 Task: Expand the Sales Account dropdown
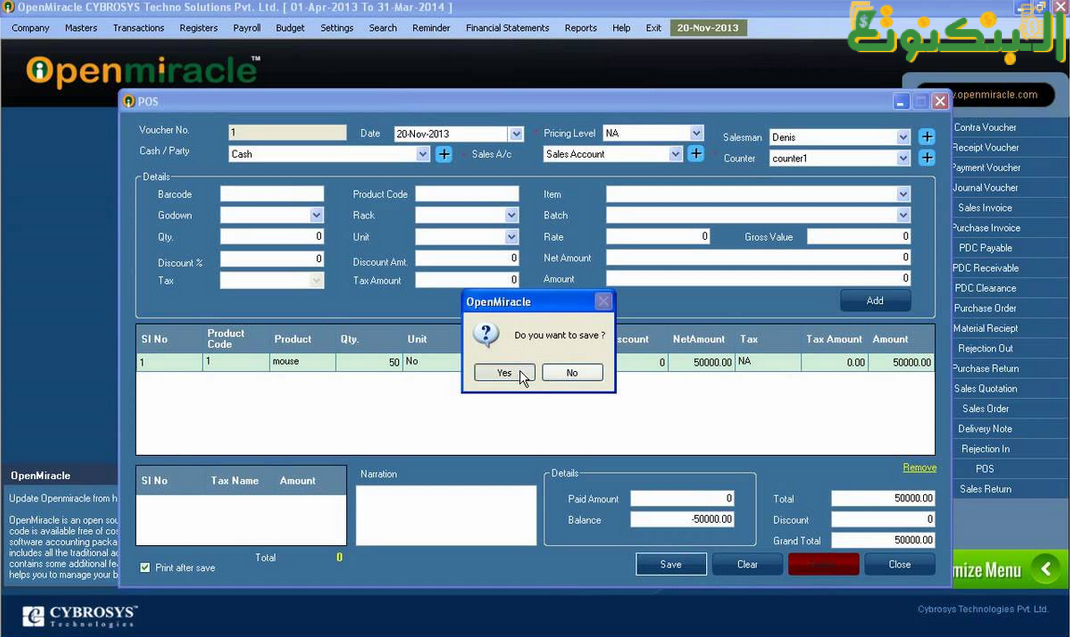675,154
